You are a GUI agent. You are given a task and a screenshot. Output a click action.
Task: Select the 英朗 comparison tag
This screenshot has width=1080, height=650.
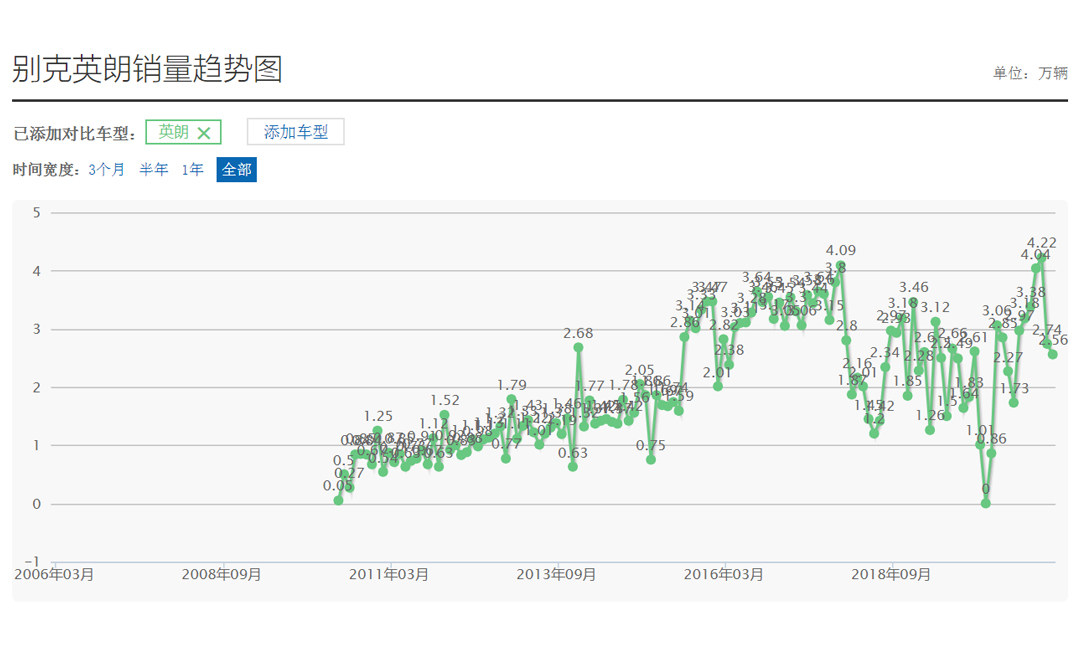pyautogui.click(x=173, y=132)
